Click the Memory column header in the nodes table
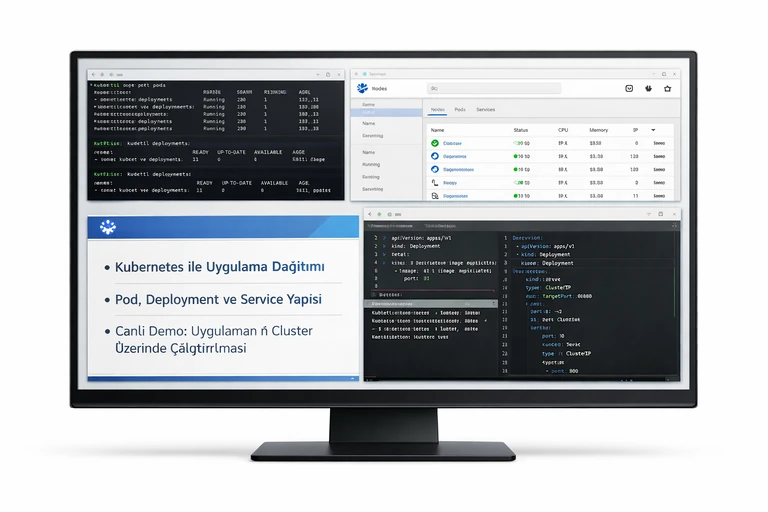 pyautogui.click(x=599, y=130)
